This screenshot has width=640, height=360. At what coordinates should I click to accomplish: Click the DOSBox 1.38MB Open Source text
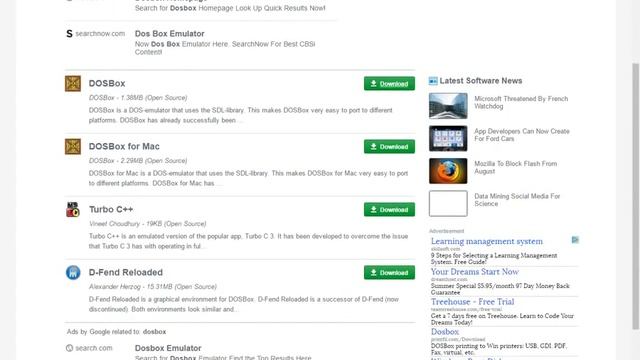(138, 98)
